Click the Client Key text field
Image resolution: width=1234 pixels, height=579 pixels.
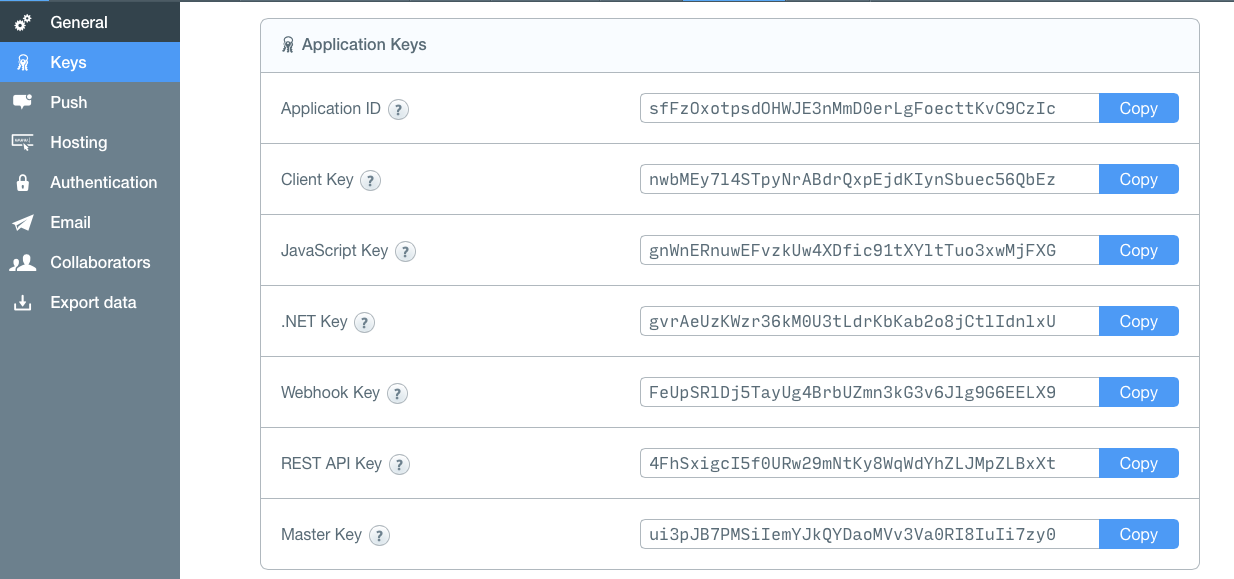tap(868, 179)
